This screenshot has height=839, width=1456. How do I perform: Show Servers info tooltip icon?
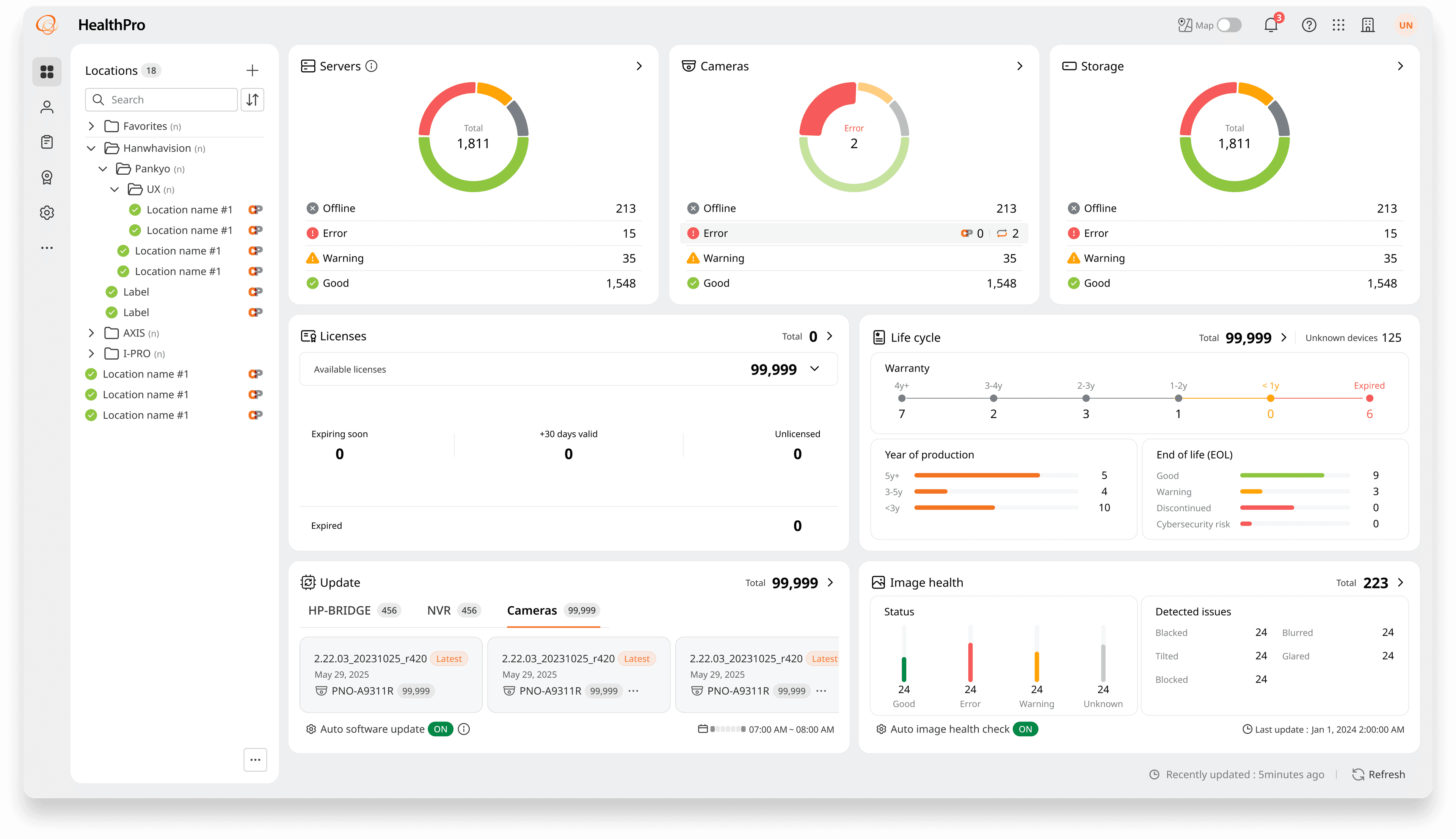click(372, 66)
